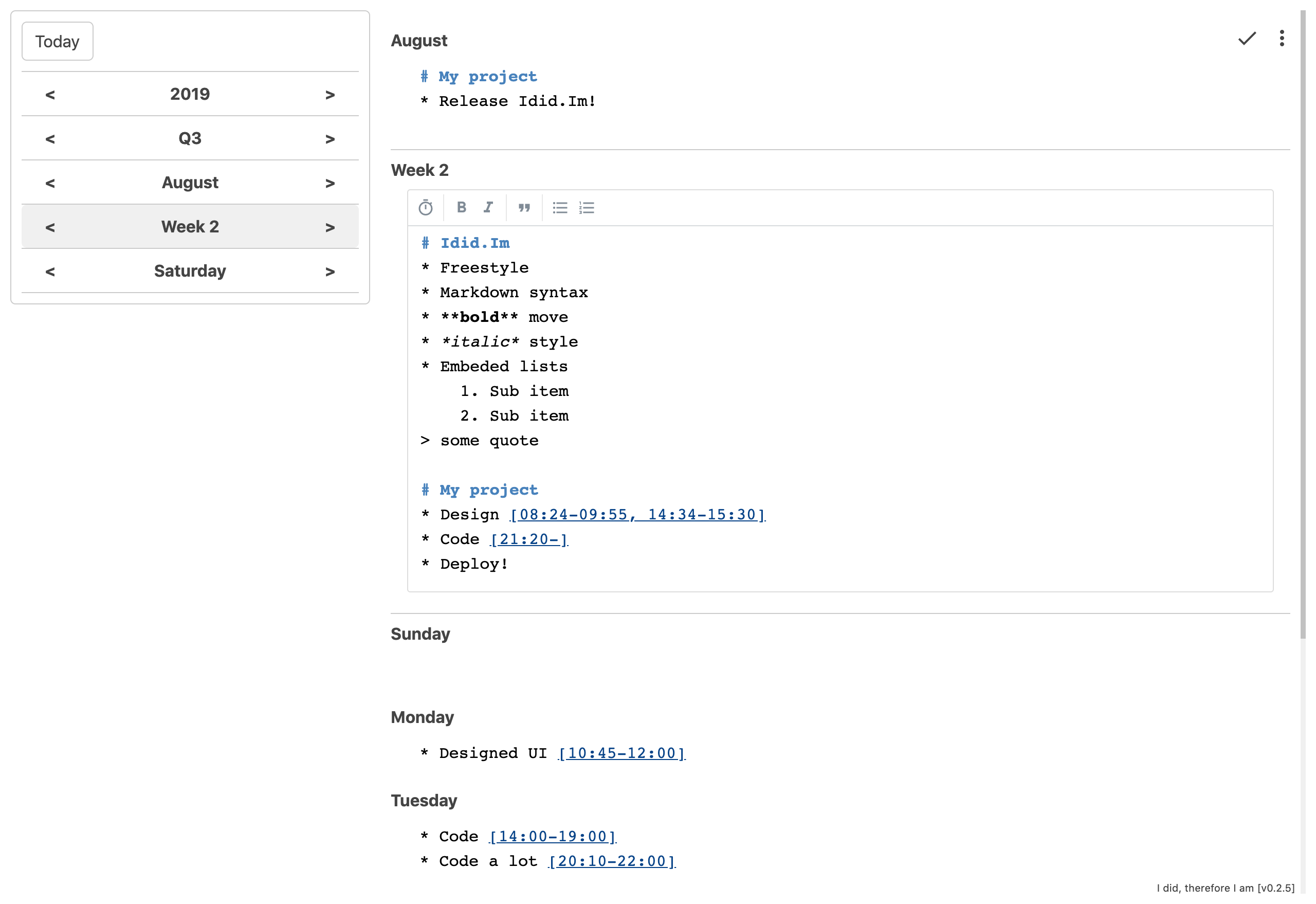Go to previous month before August

click(x=50, y=183)
